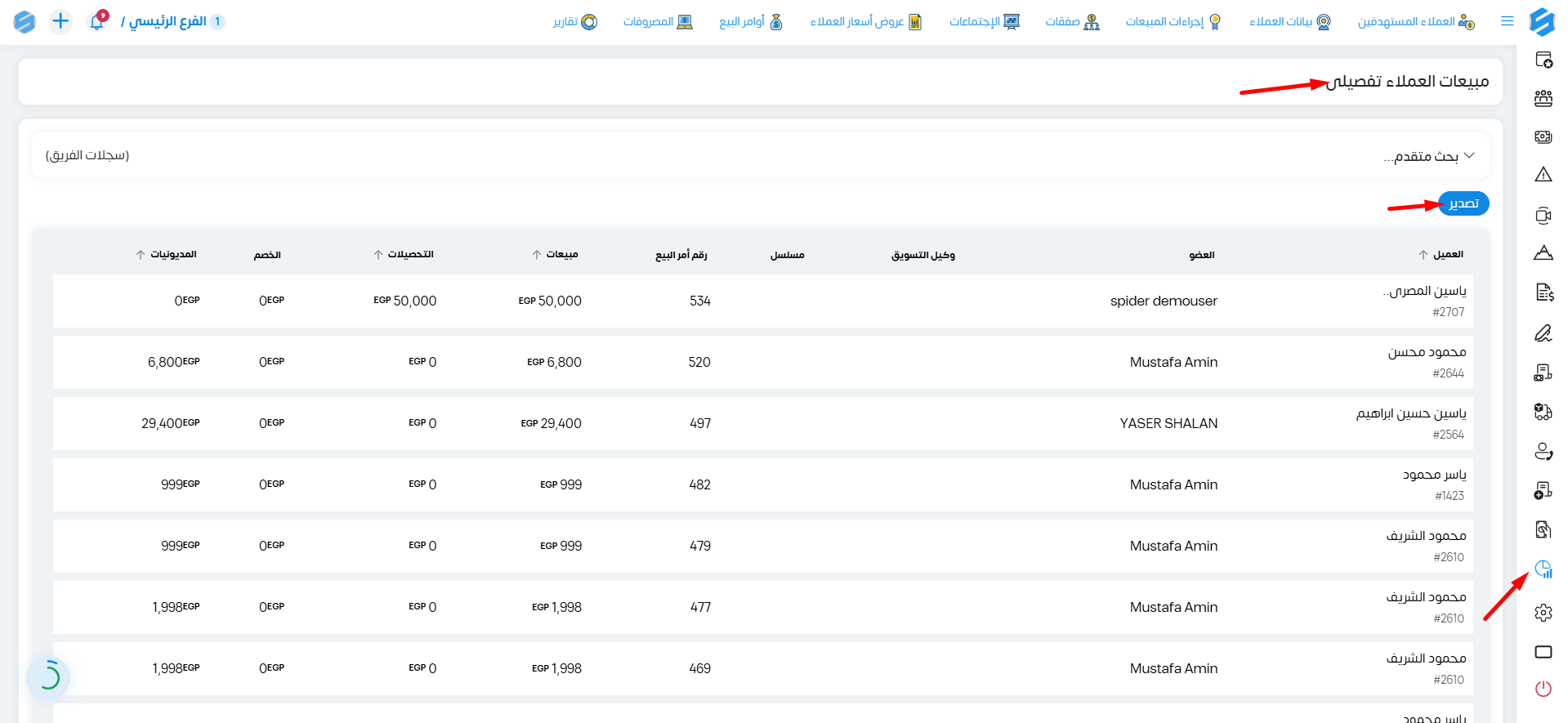
Task: Click debt amount 6,800 EGP
Action: coord(174,363)
